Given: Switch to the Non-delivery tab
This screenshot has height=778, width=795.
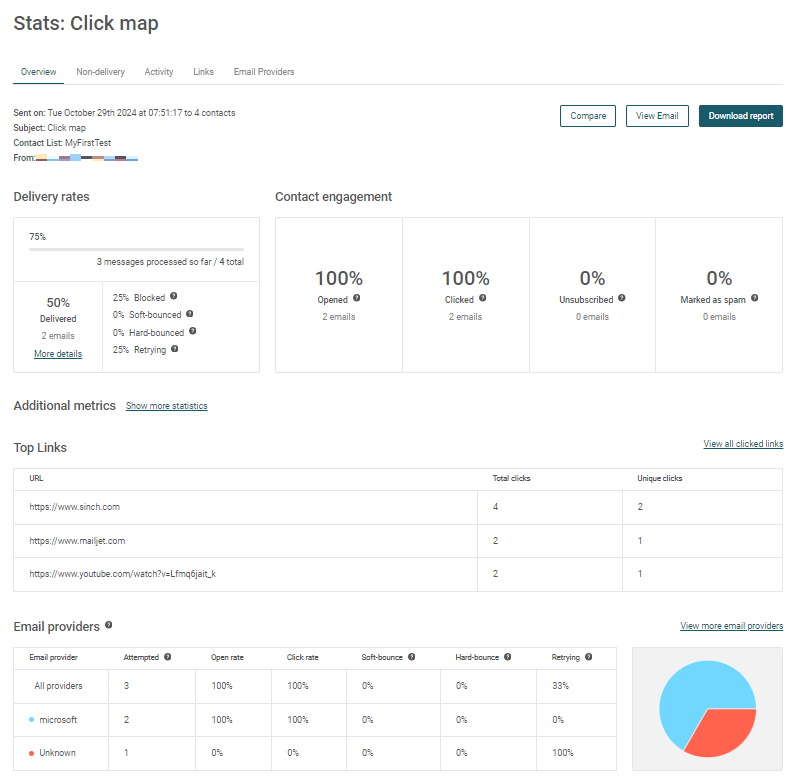Looking at the screenshot, I should 100,72.
